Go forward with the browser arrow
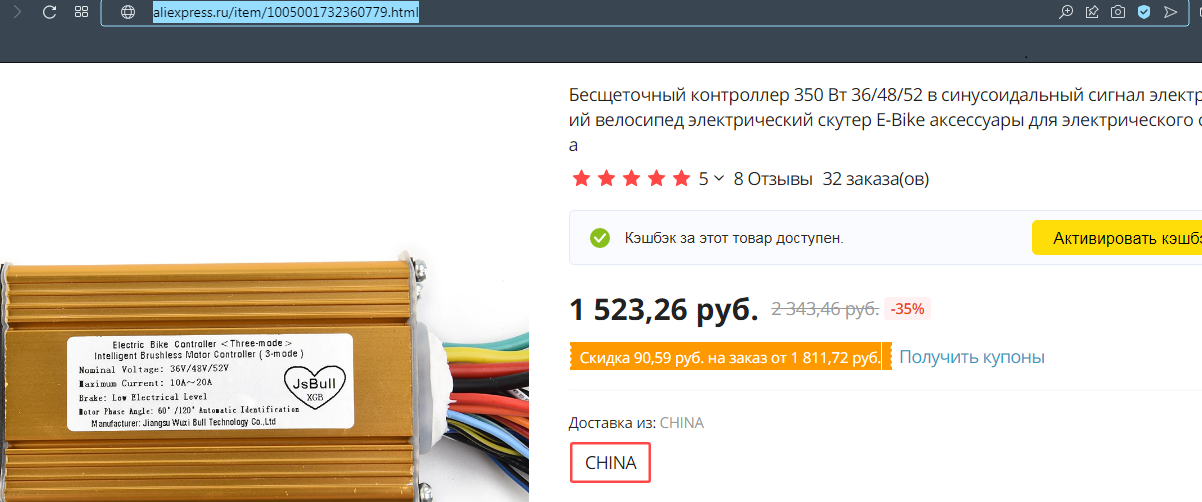Image resolution: width=1202 pixels, height=502 pixels. pos(16,12)
